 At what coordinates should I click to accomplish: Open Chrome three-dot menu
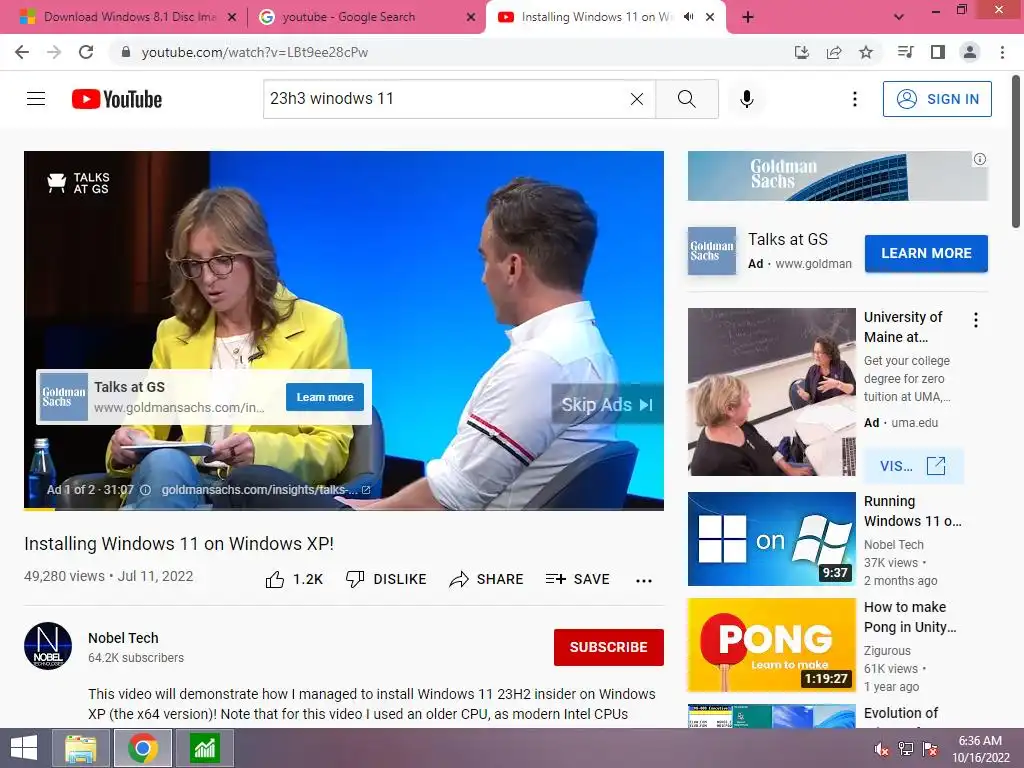(x=1002, y=52)
